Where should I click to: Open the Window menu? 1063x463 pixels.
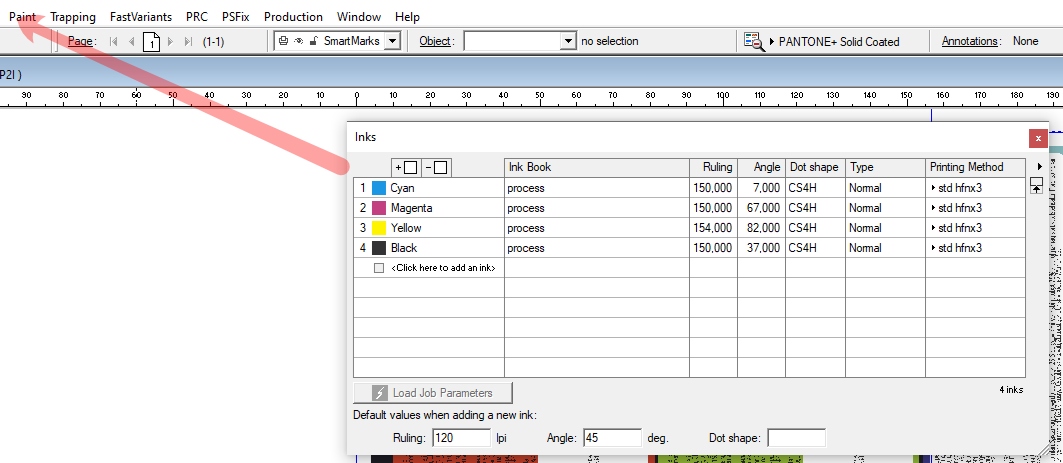(x=359, y=16)
